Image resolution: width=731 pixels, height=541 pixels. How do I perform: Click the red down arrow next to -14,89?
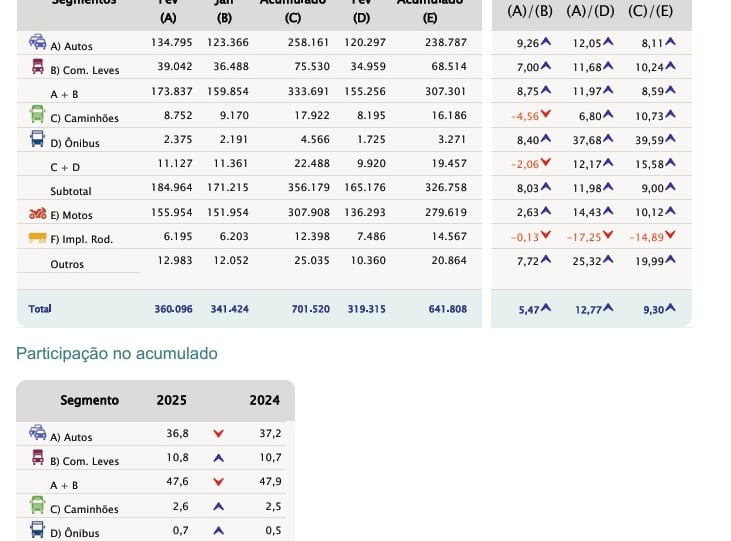tap(670, 235)
